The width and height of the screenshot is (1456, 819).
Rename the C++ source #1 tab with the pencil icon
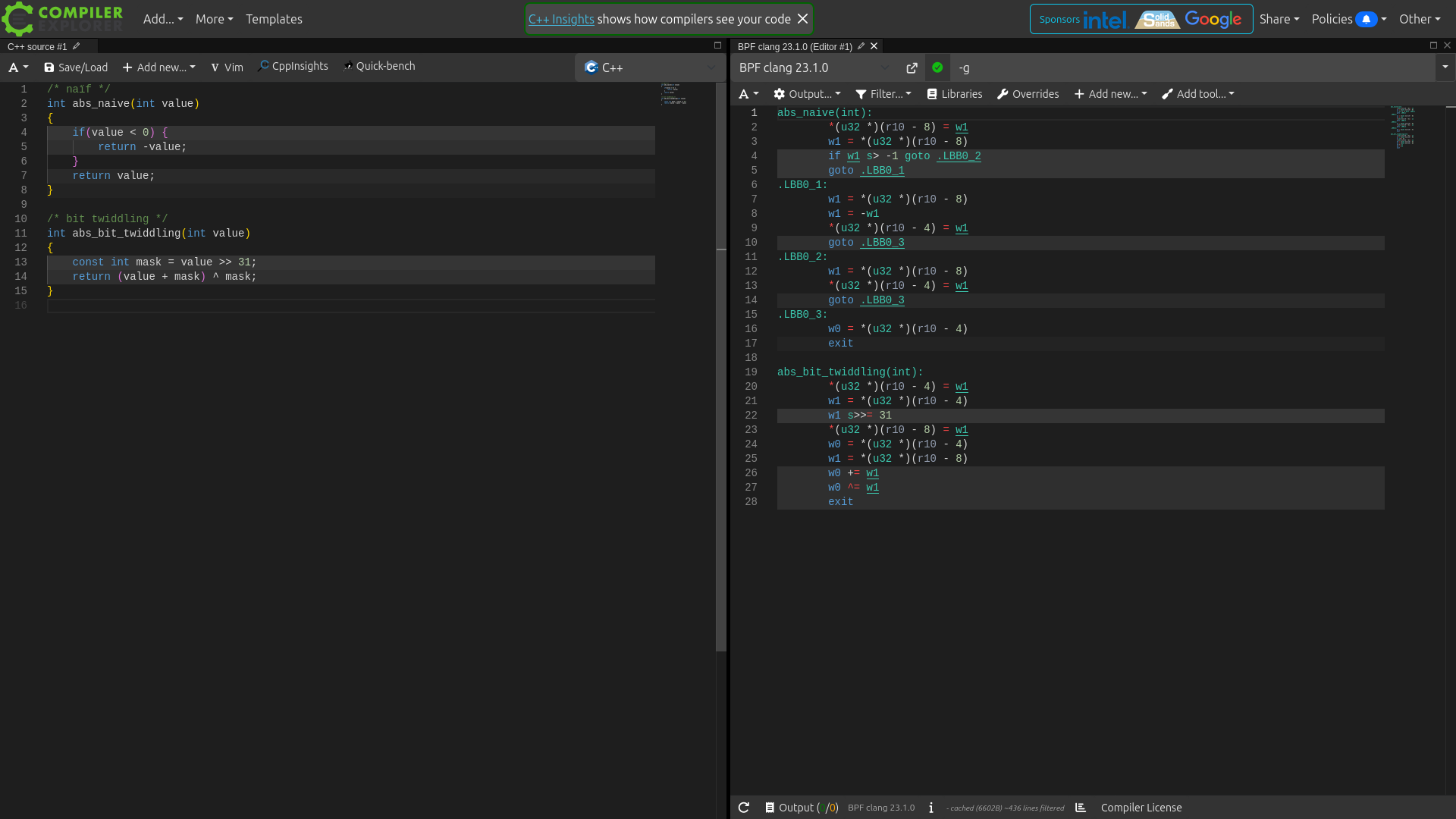76,46
